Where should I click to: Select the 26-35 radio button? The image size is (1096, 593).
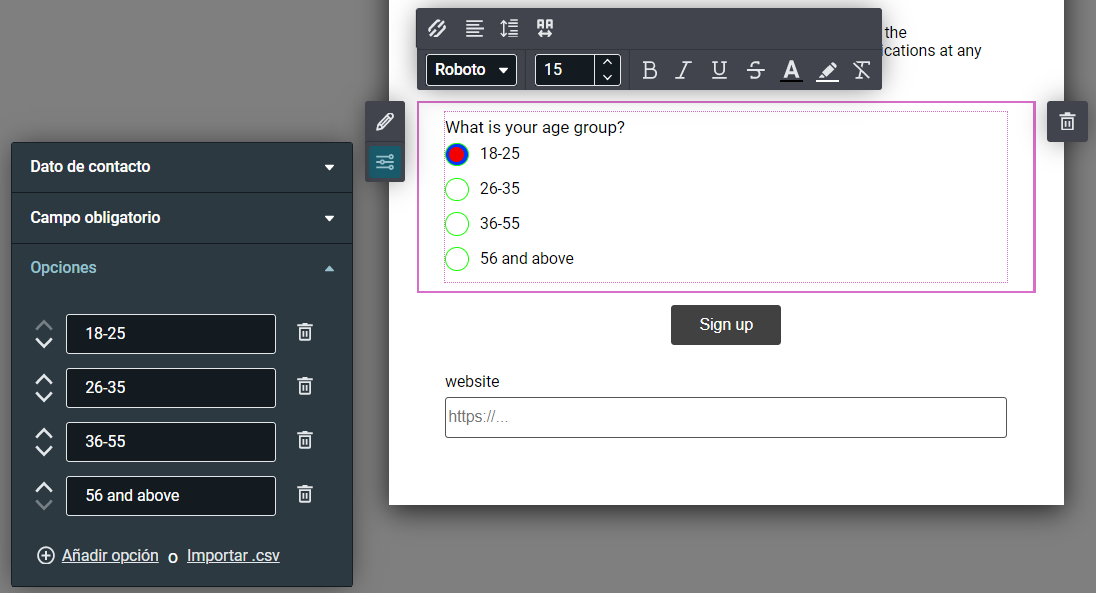pyautogui.click(x=457, y=189)
